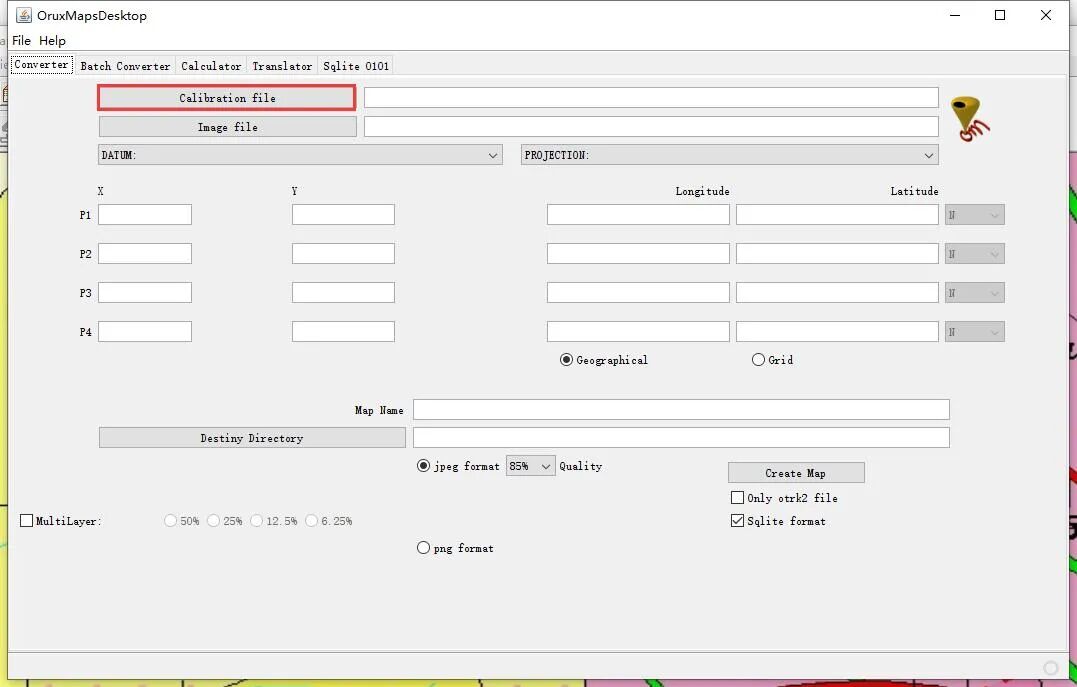The image size is (1077, 687).
Task: Click the Map Name input field
Action: pos(681,409)
